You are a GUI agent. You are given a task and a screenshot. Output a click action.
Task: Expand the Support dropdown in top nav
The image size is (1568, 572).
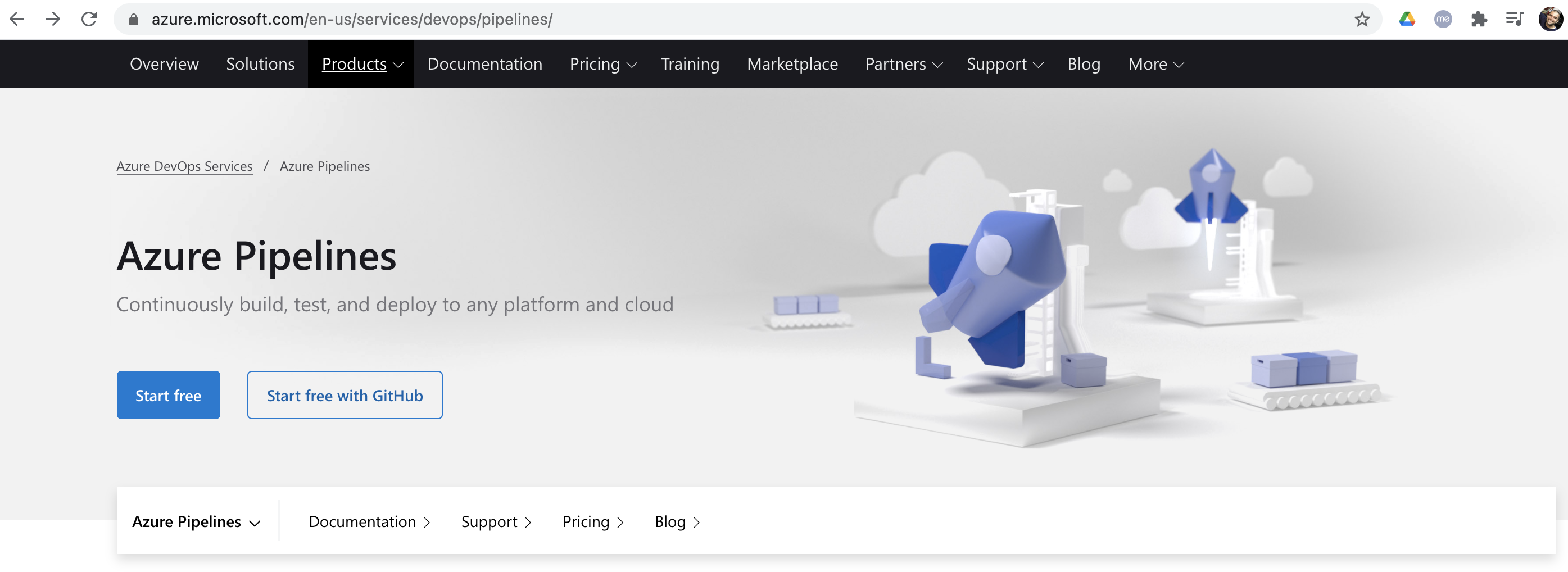tap(1004, 64)
